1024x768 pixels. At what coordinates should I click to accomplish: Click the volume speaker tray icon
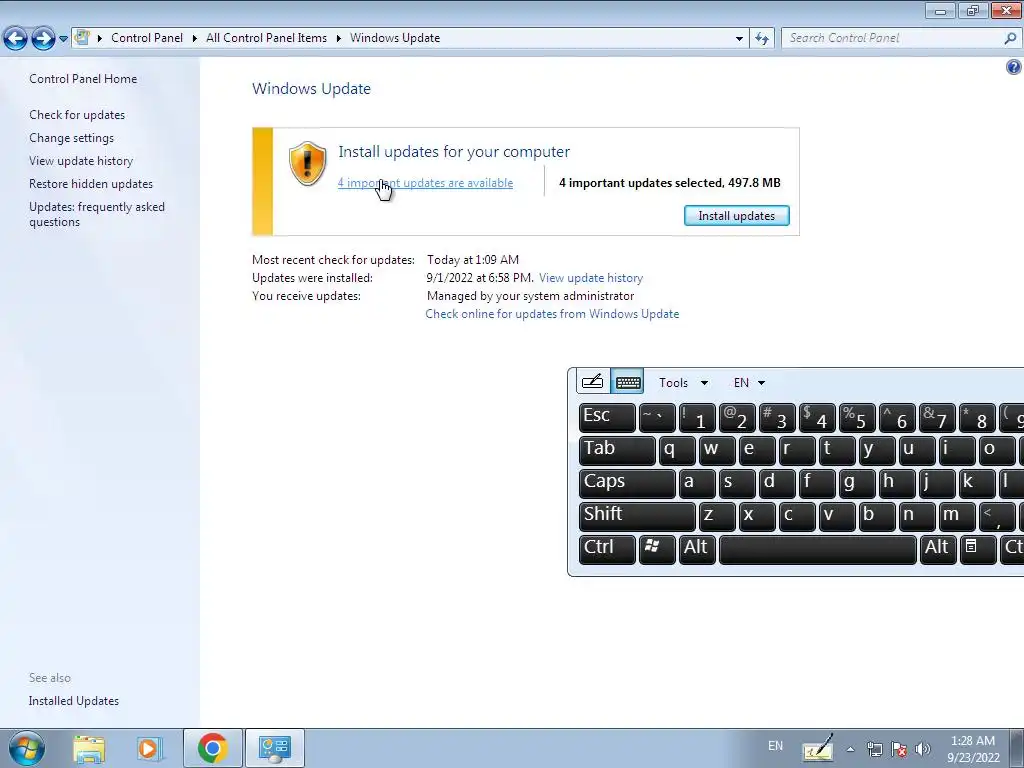tap(922, 749)
